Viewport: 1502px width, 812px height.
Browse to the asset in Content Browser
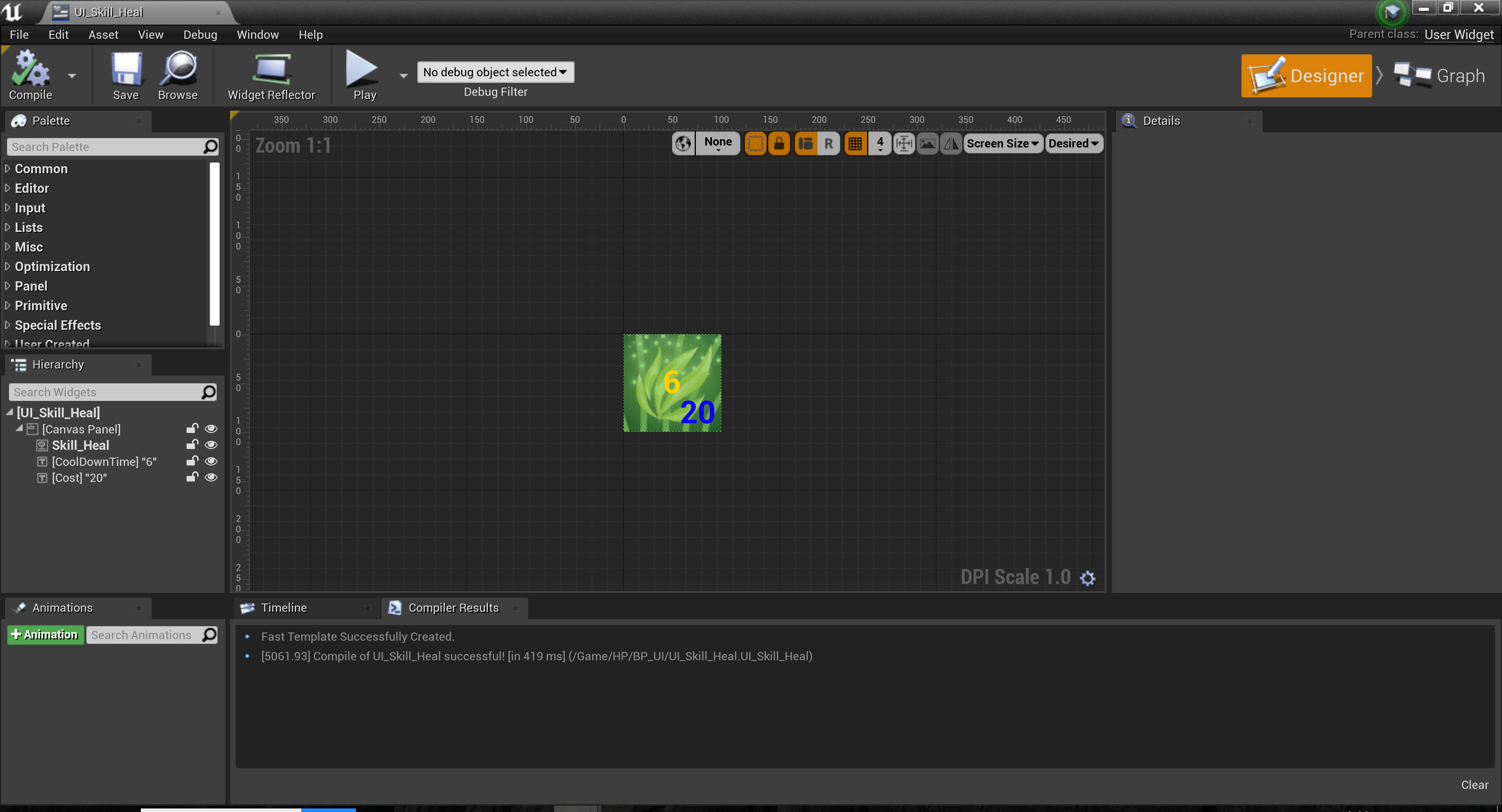(178, 75)
